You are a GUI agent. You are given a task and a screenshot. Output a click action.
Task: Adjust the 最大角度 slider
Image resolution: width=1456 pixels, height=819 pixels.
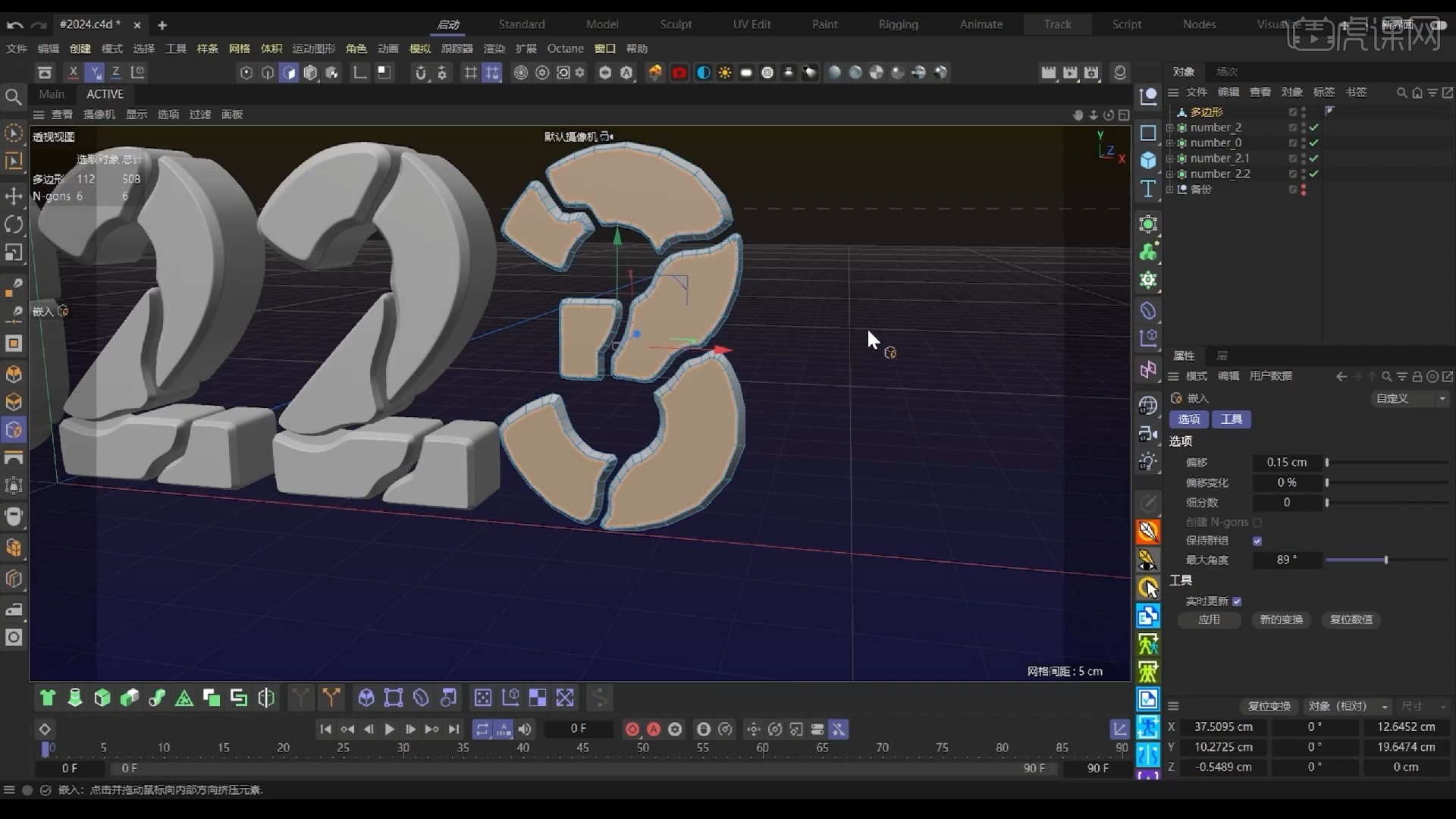[1387, 560]
